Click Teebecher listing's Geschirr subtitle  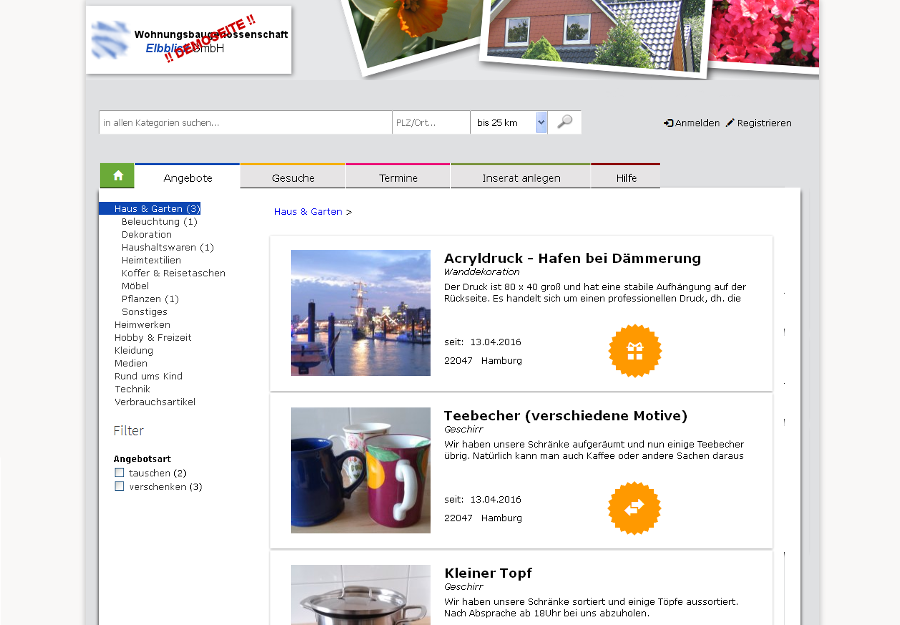[x=464, y=429]
